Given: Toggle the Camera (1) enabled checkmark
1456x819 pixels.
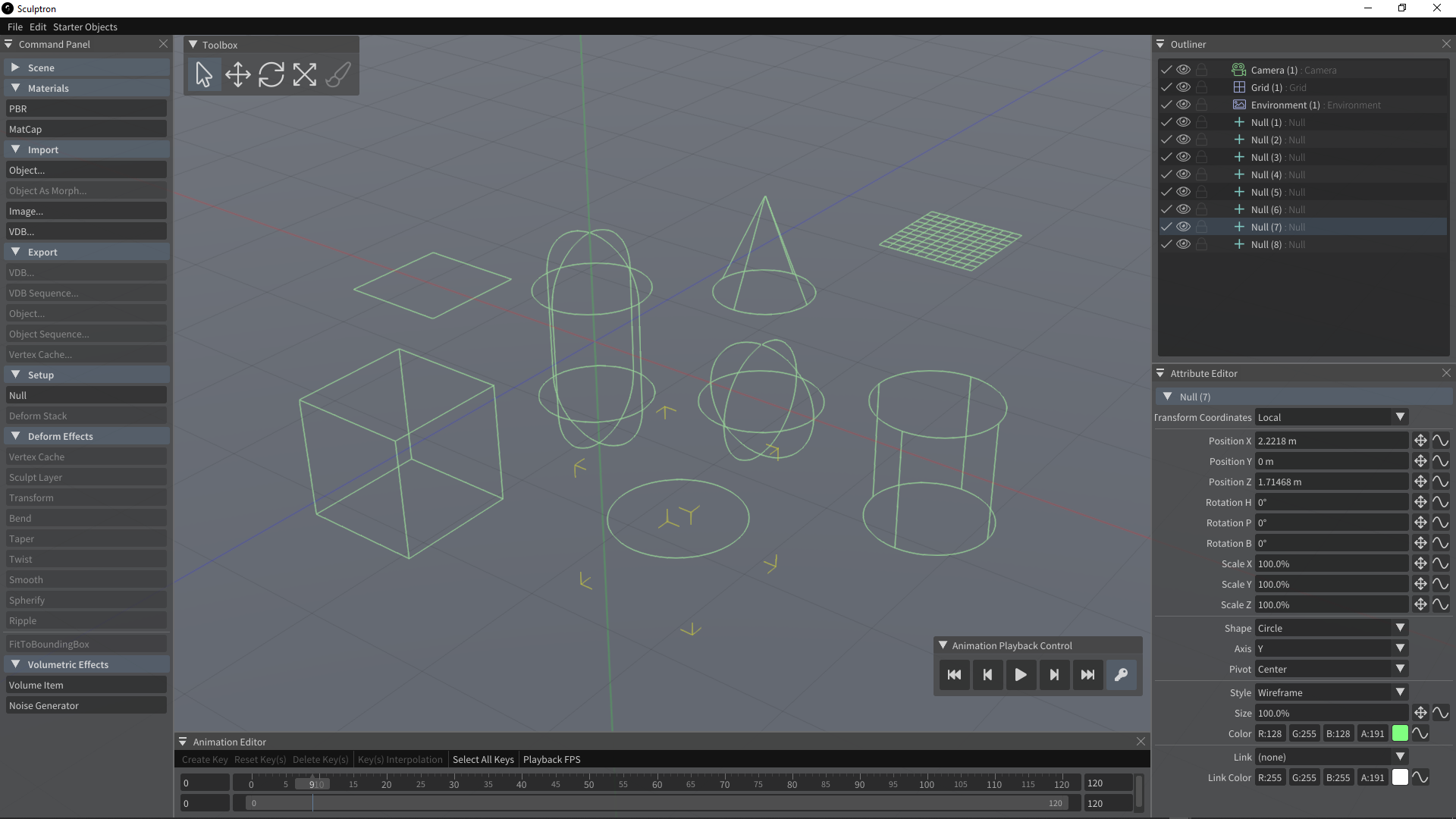Looking at the screenshot, I should pyautogui.click(x=1166, y=70).
